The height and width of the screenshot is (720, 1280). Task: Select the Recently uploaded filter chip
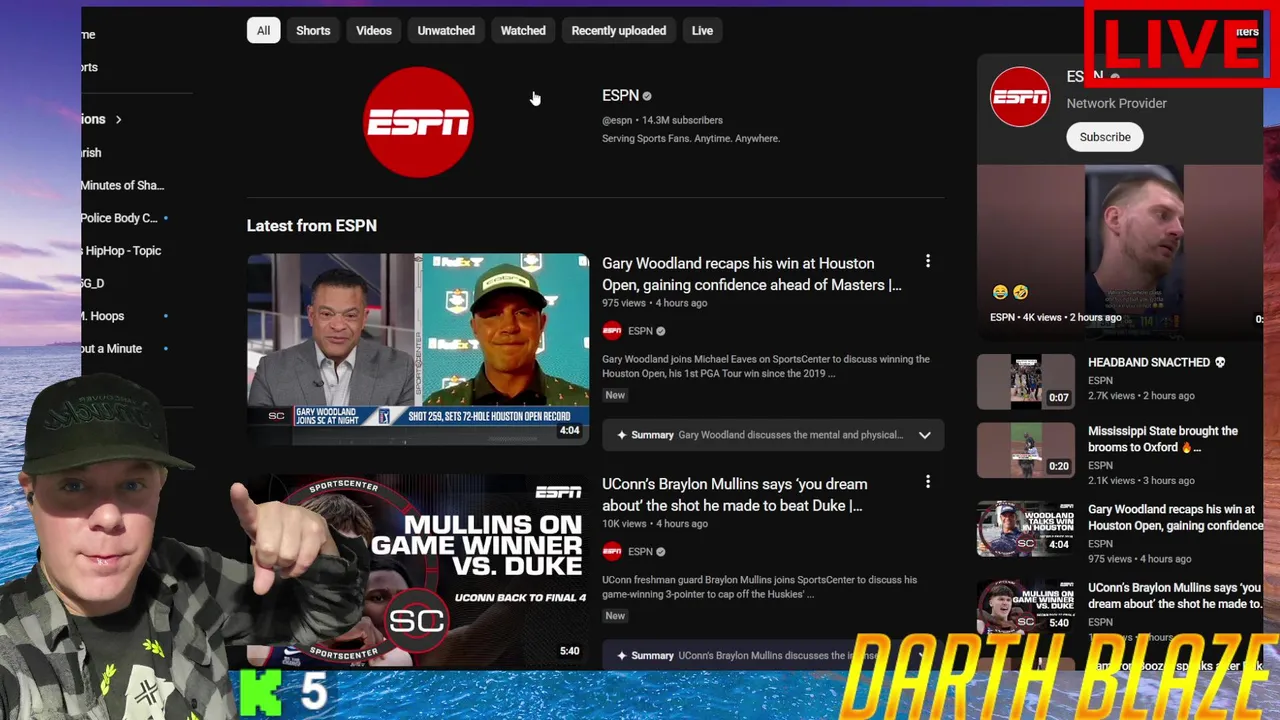pos(619,31)
